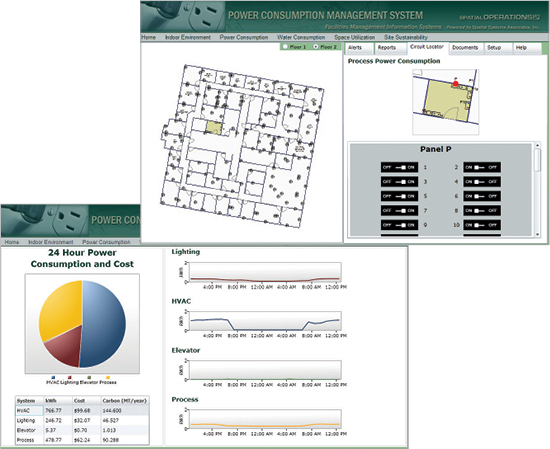
Task: Click the Lighting line chart
Action: (265, 272)
